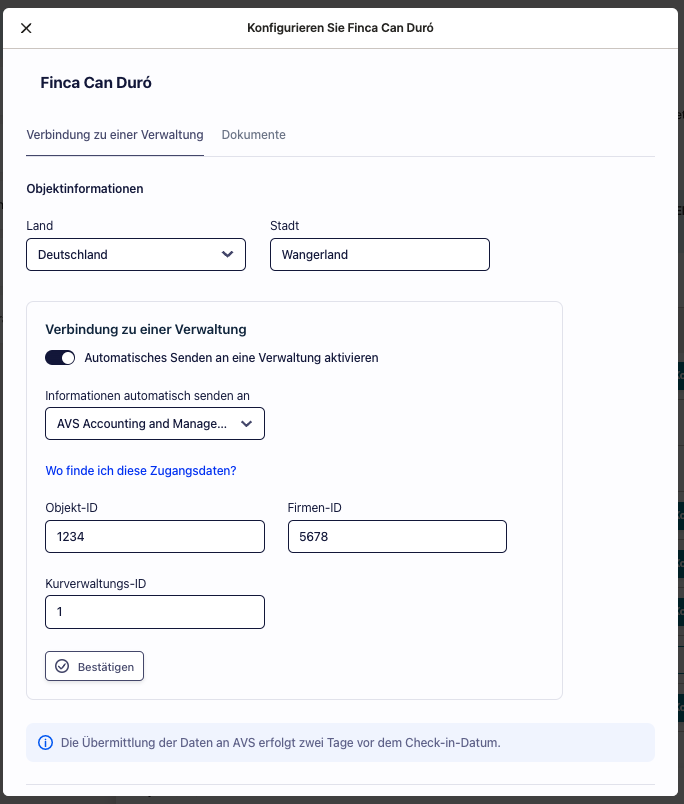Focus the Objekt-ID field with 1234
The height and width of the screenshot is (804, 684).
[x=155, y=536]
